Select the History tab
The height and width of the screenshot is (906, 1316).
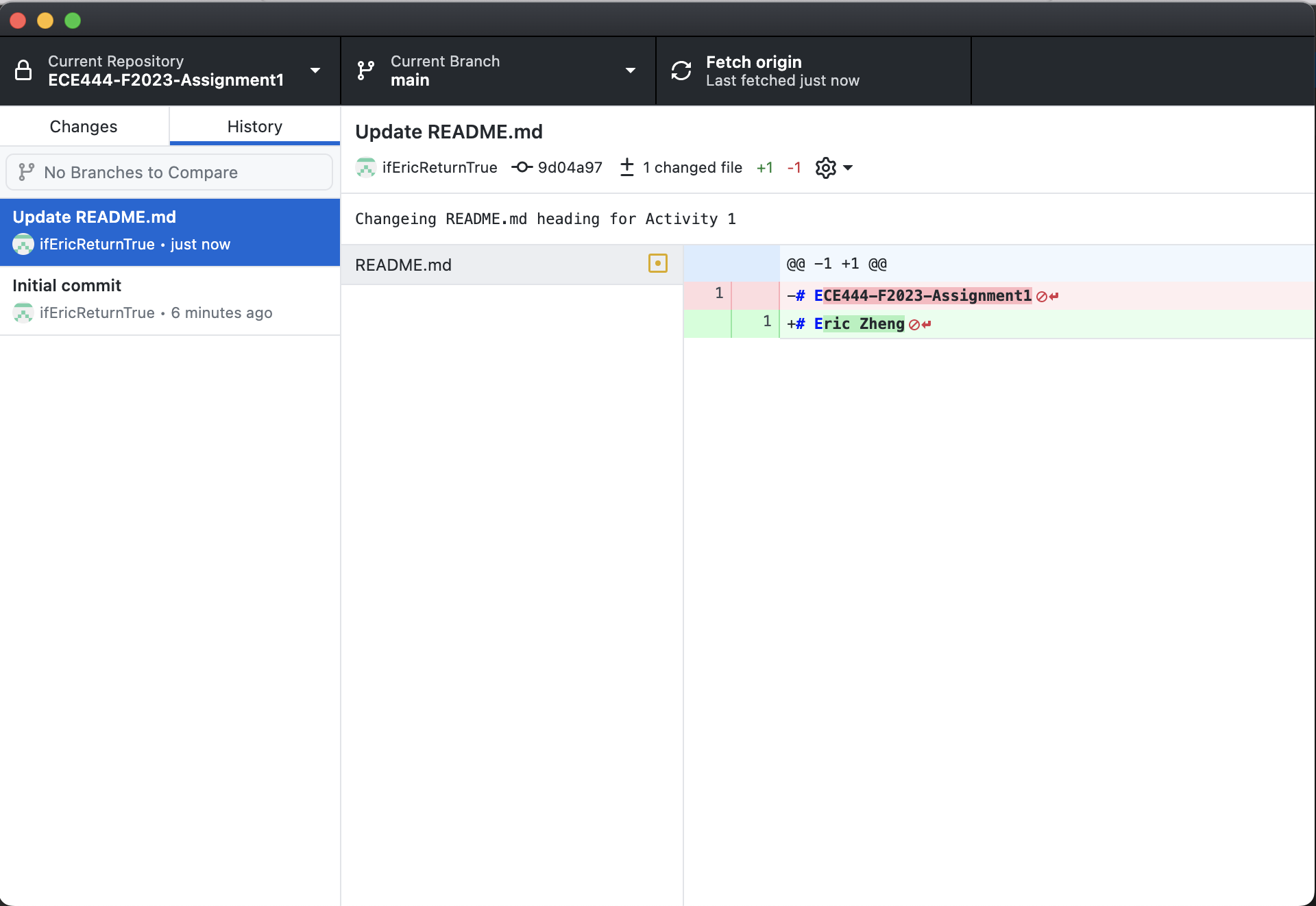pyautogui.click(x=254, y=127)
